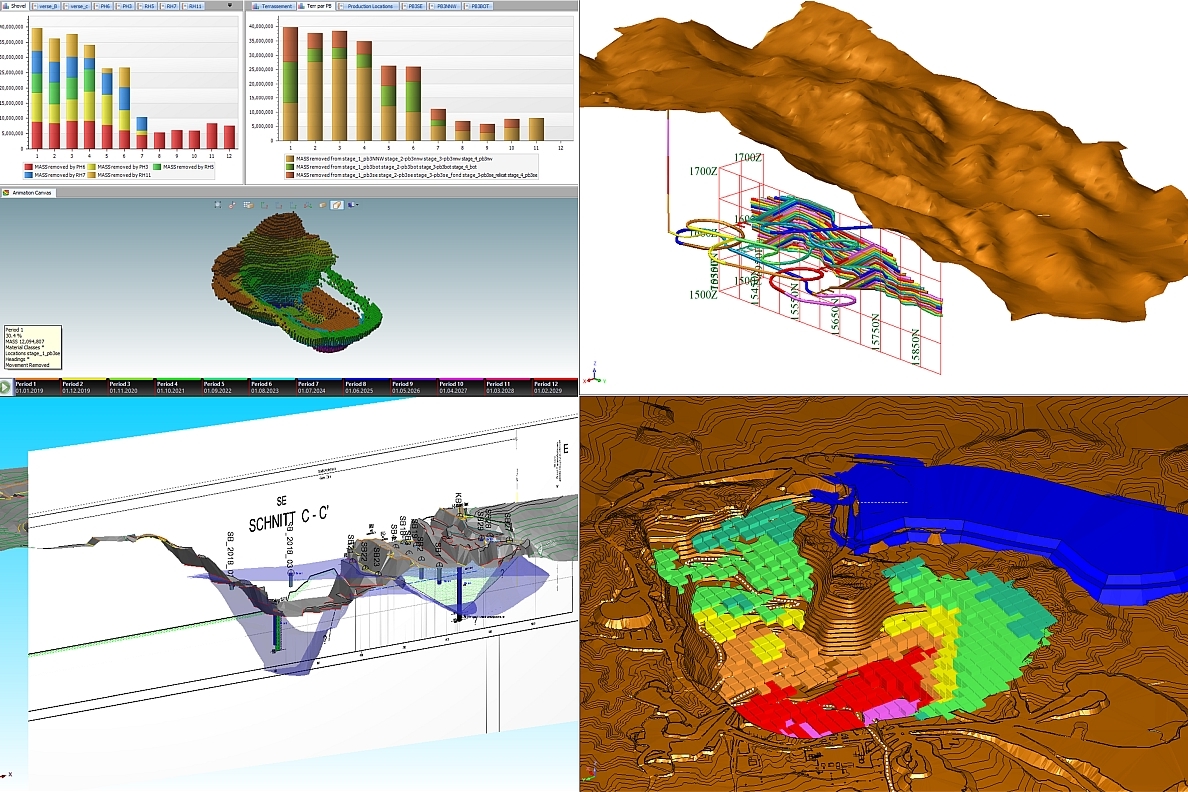Switch to the Terrassement tab
Viewport: 1188px width, 792px height.
tap(273, 6)
